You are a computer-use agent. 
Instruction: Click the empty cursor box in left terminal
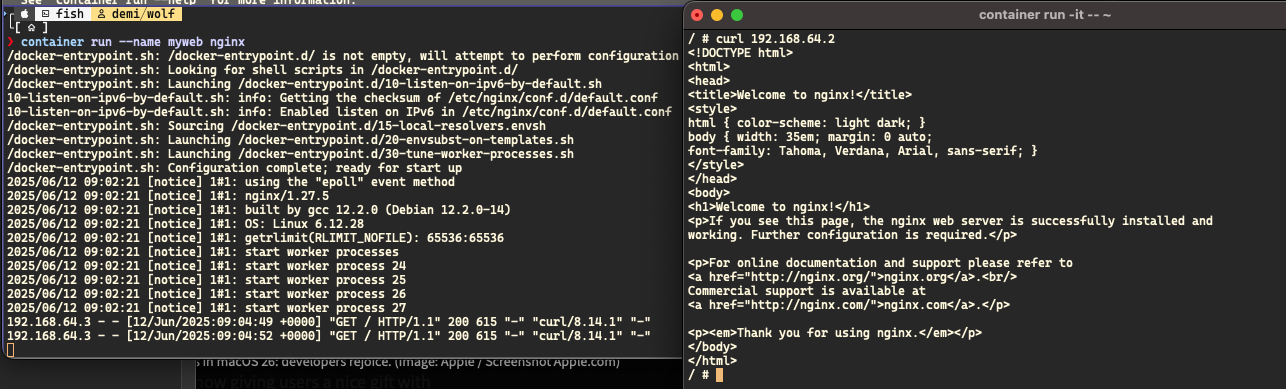[x=10, y=351]
